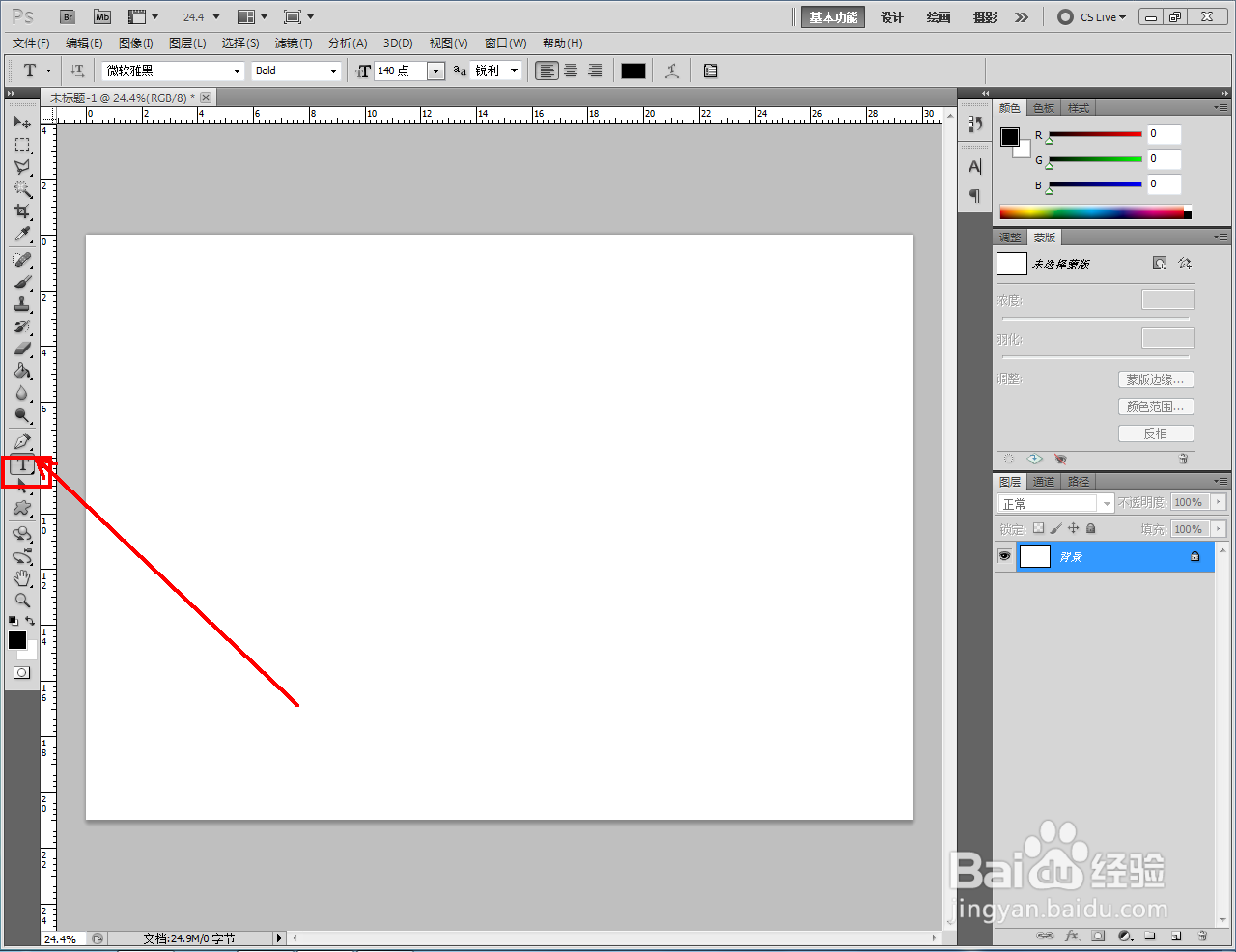Set center text alignment

click(x=571, y=70)
